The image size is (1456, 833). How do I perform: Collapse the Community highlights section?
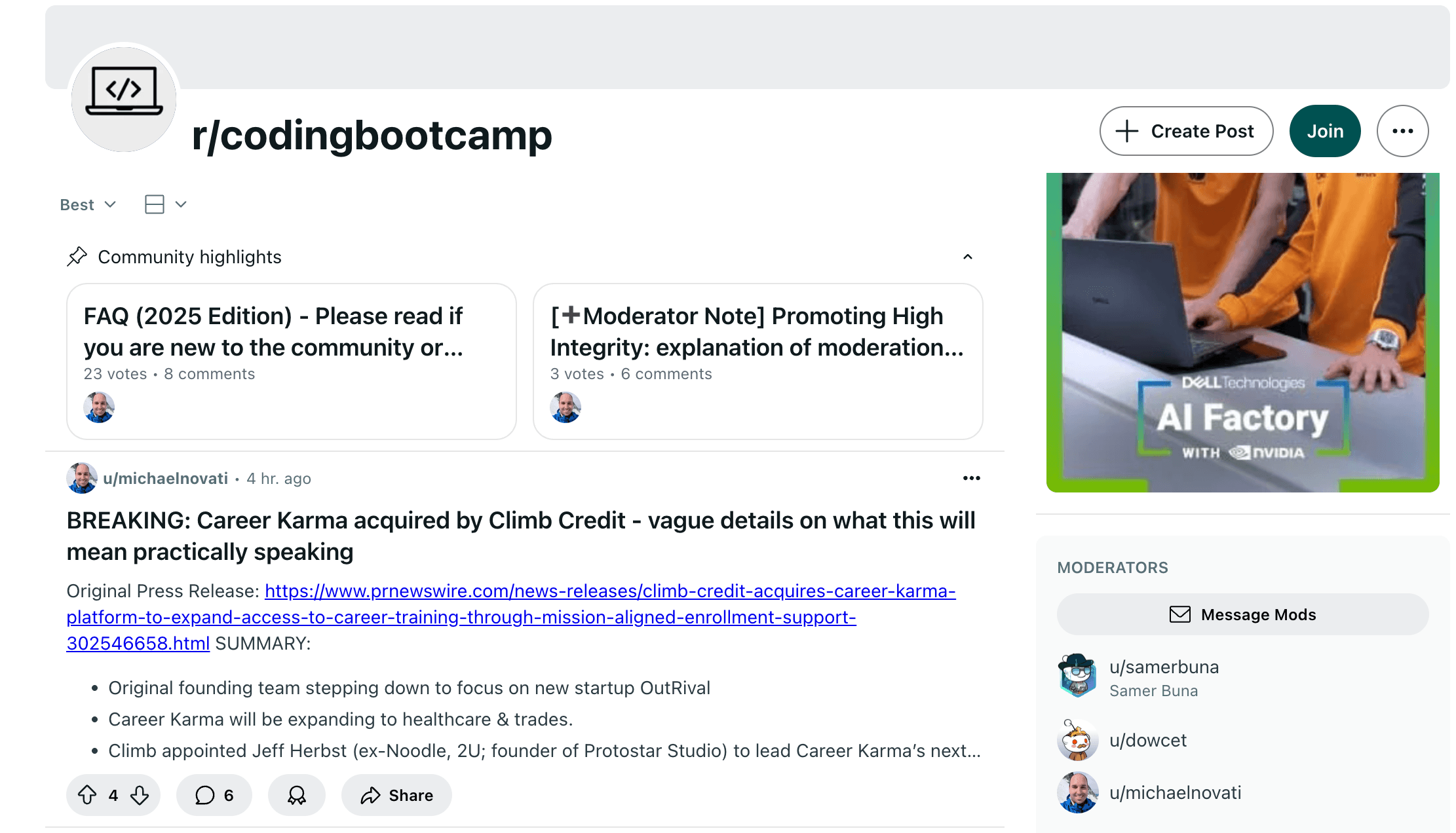(968, 257)
